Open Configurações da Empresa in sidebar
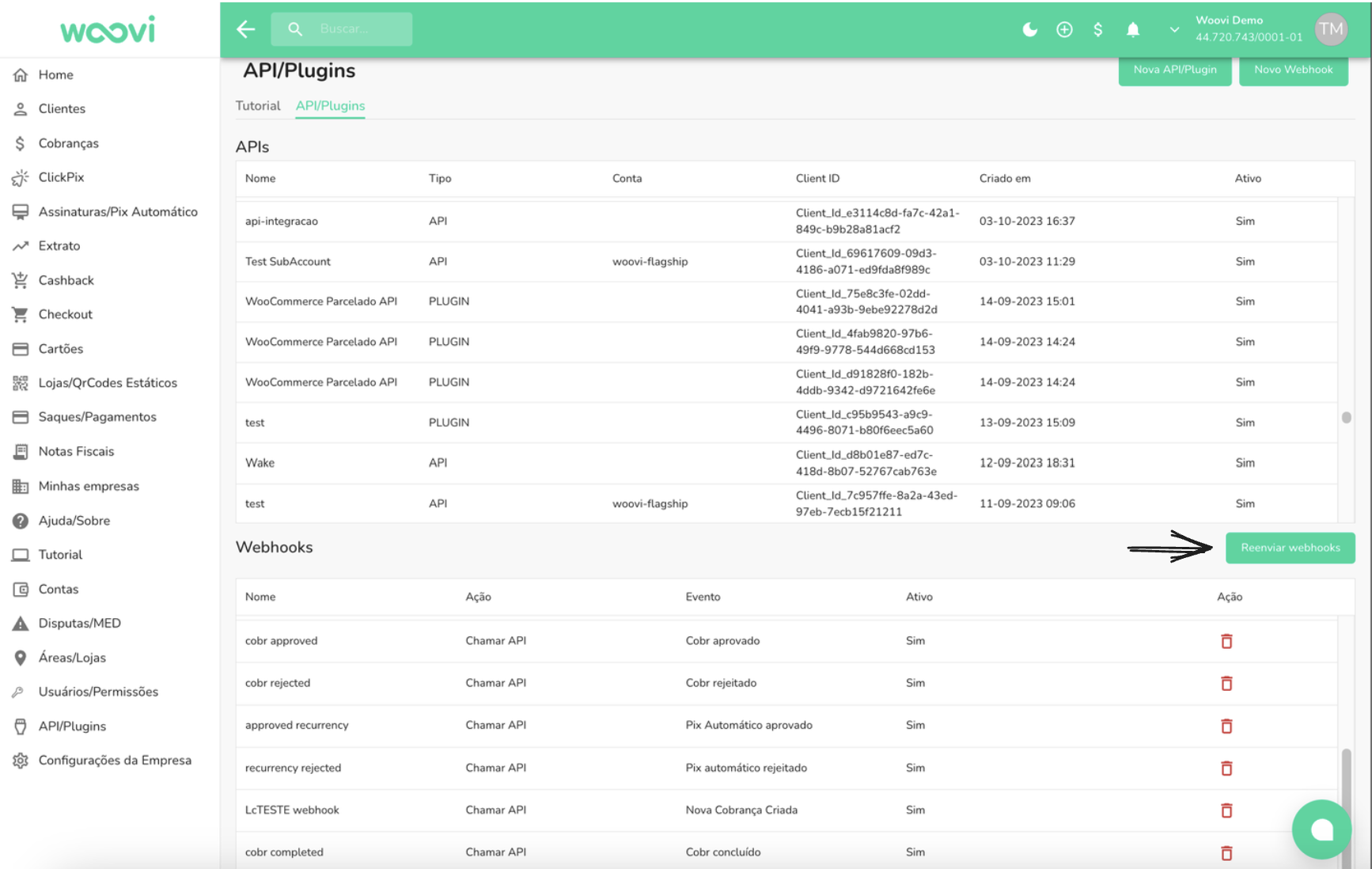Screen dimensions: 1372x869 pos(114,760)
